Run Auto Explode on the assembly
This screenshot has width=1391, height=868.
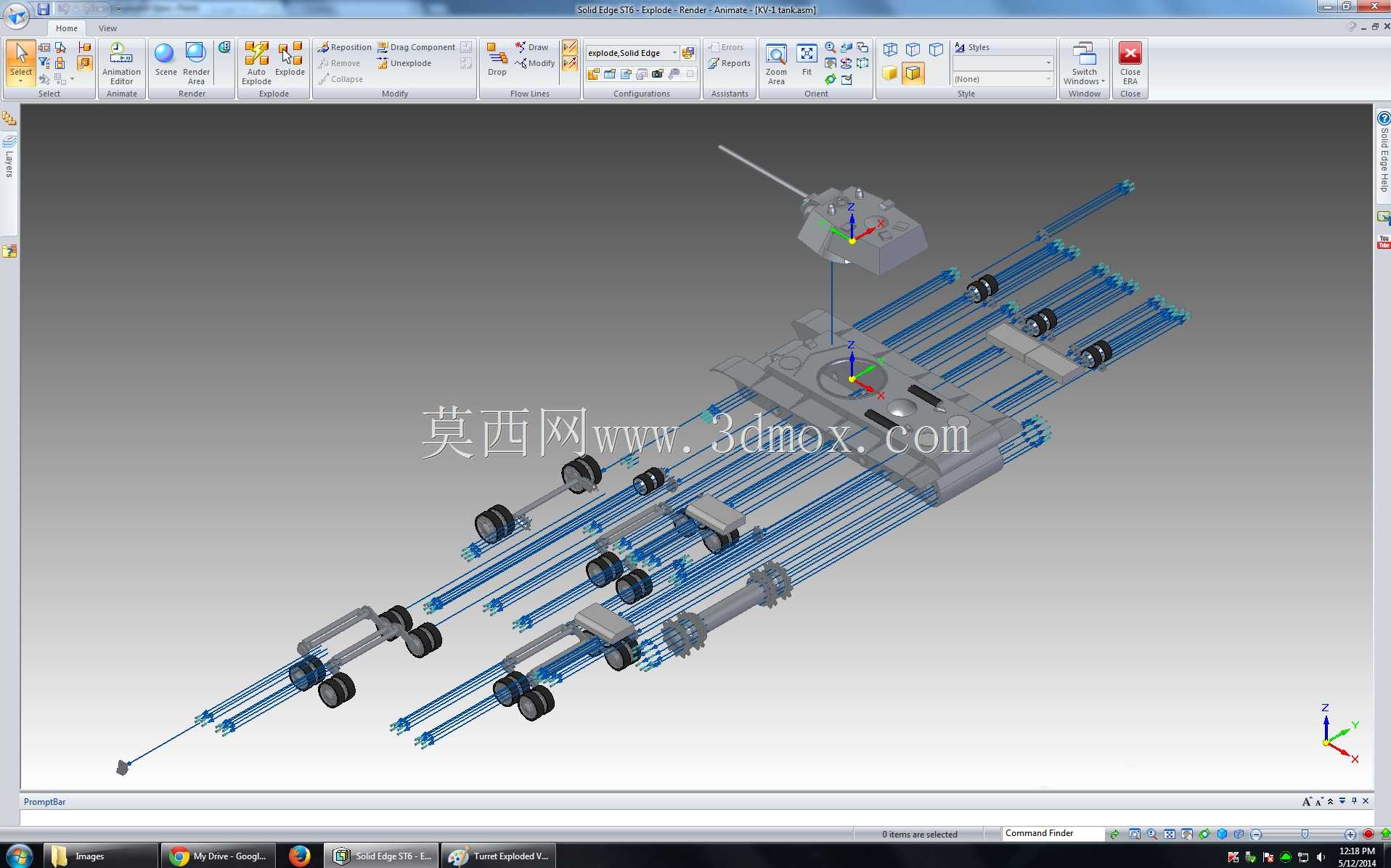256,63
